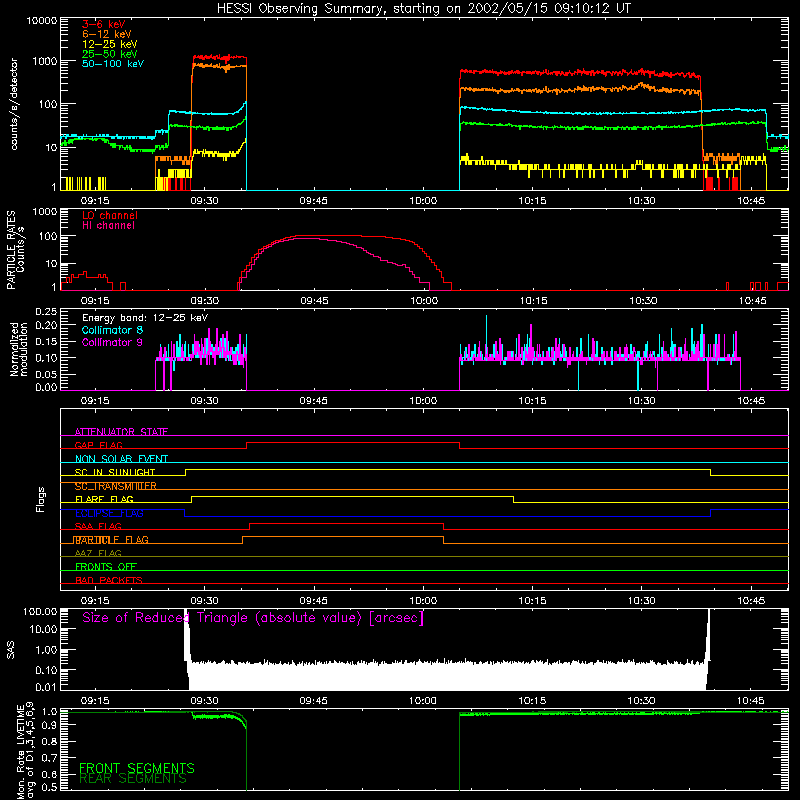The height and width of the screenshot is (800, 800).
Task: Click '09:45' time tick under Flags panel
Action: coord(314,601)
